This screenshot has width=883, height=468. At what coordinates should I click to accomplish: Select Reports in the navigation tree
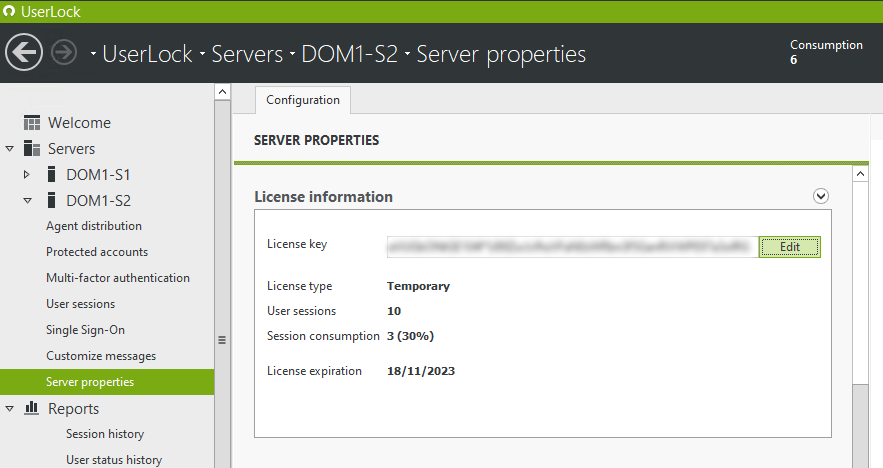[x=73, y=408]
